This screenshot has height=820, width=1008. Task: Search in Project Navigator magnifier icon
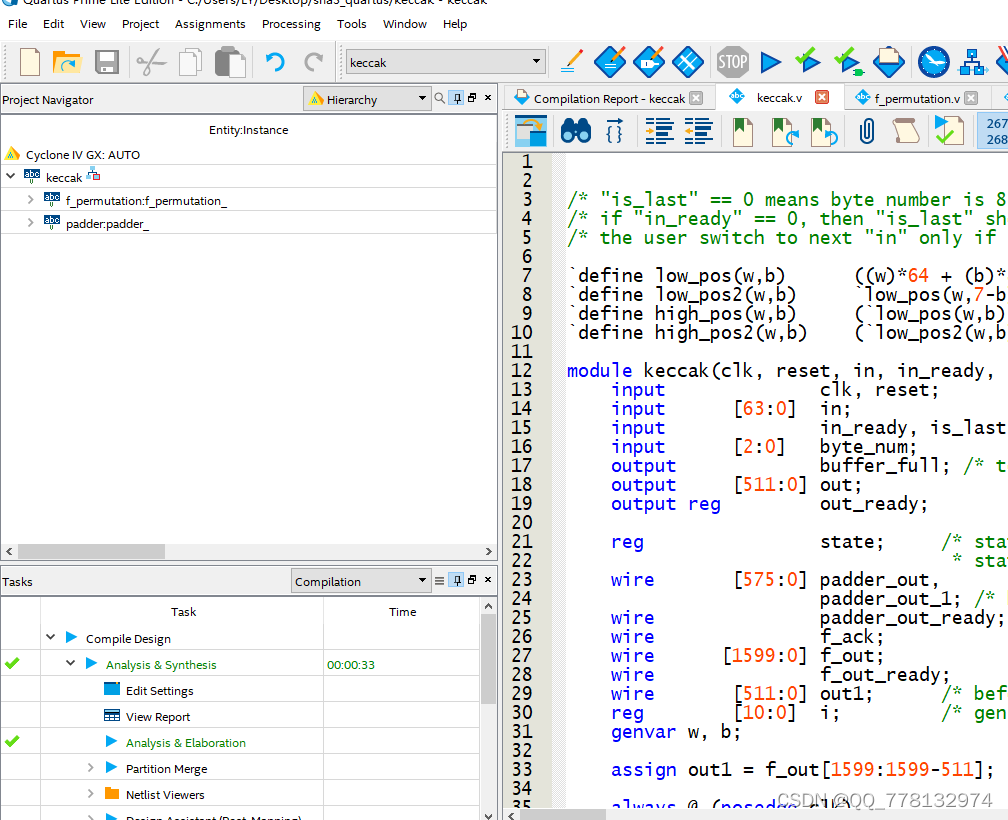point(439,98)
